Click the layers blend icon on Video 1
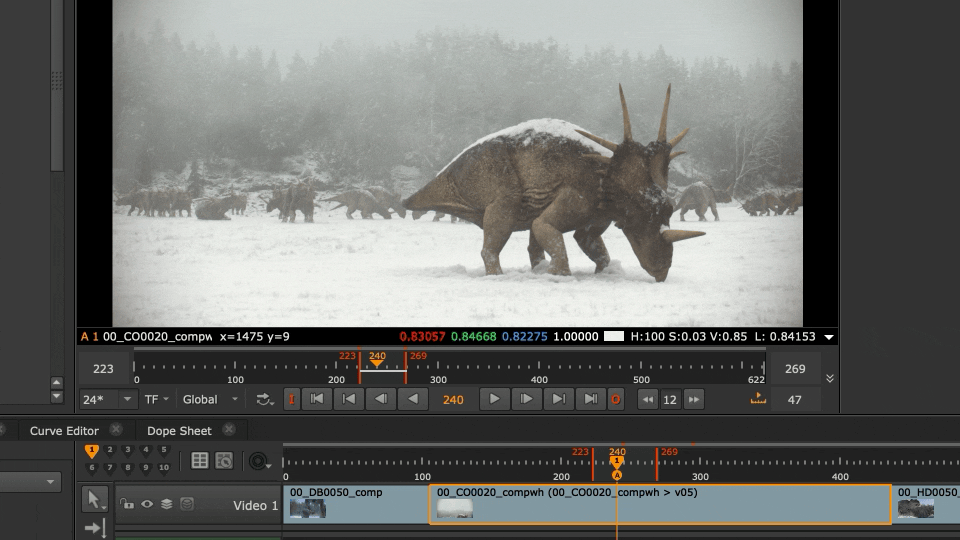960x540 pixels. (167, 504)
